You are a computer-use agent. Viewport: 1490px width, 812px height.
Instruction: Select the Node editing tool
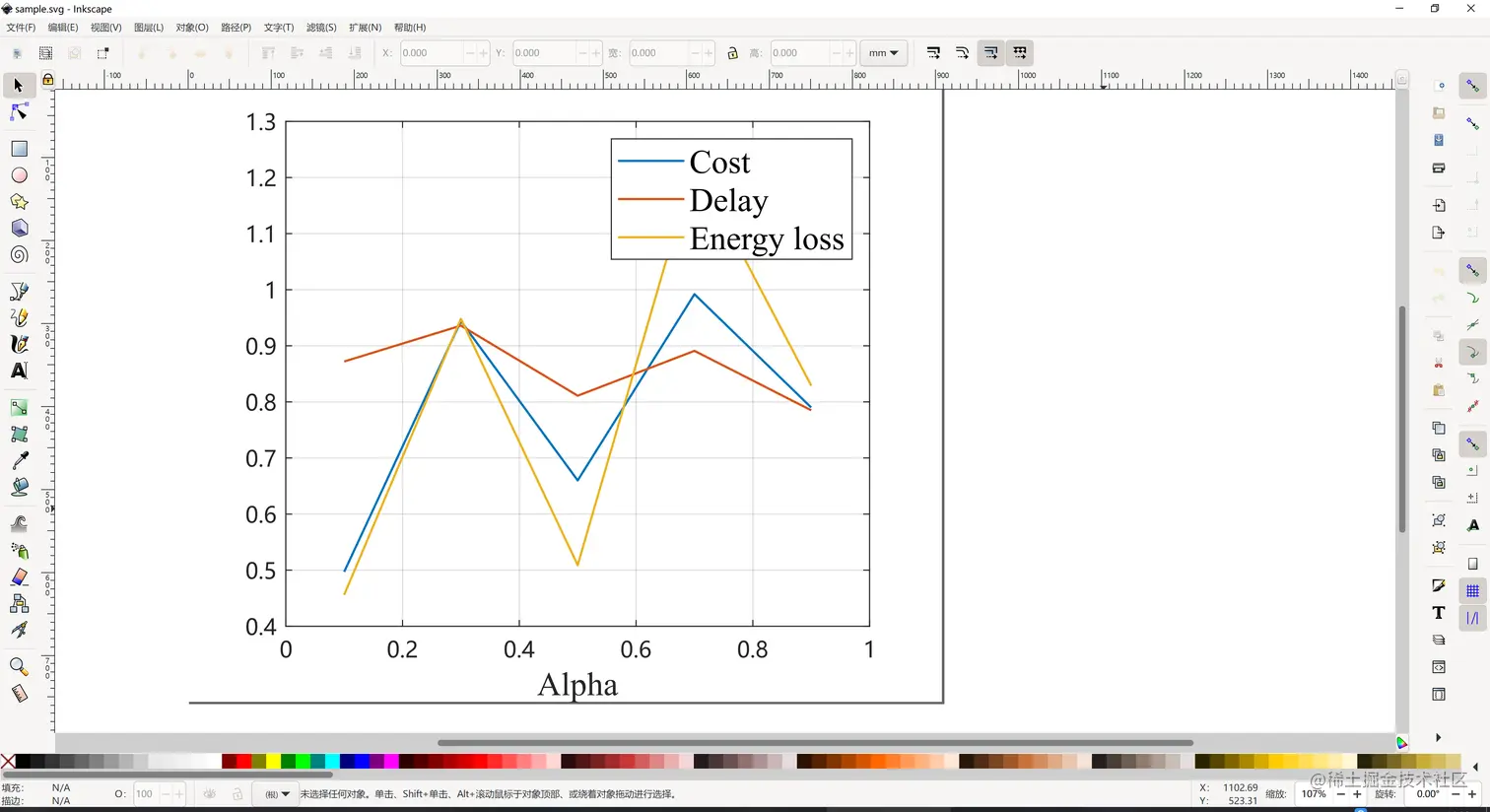pyautogui.click(x=19, y=112)
